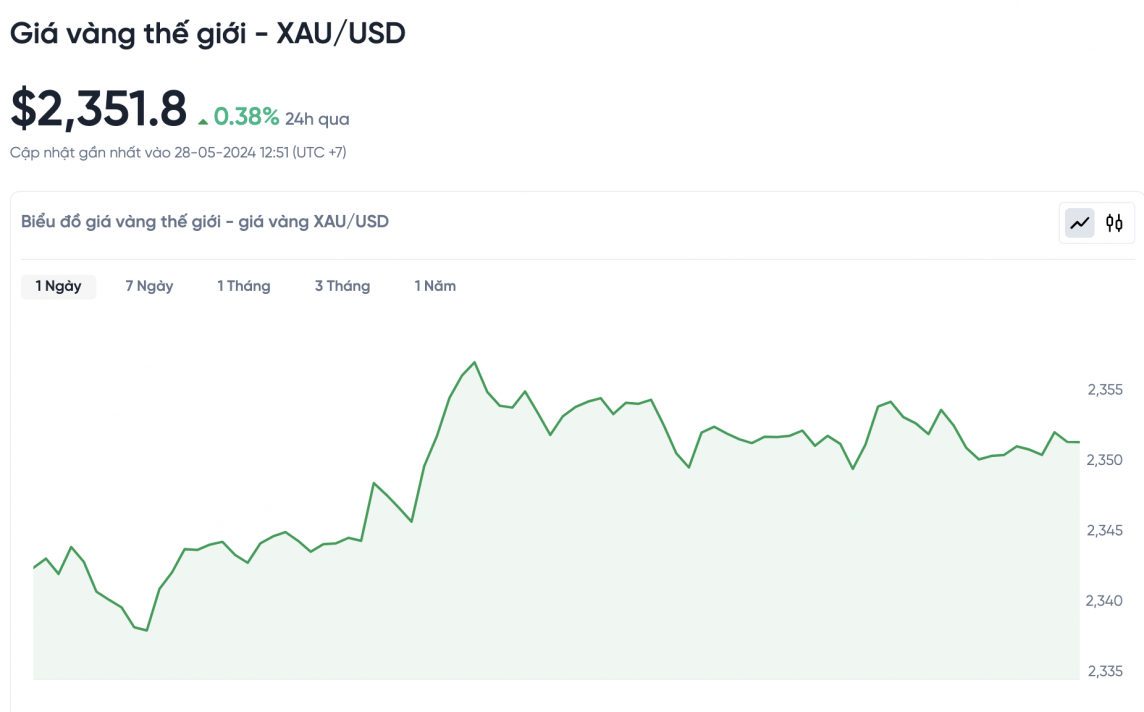Switch to the line chart view icon
This screenshot has width=1144, height=712.
[x=1080, y=223]
